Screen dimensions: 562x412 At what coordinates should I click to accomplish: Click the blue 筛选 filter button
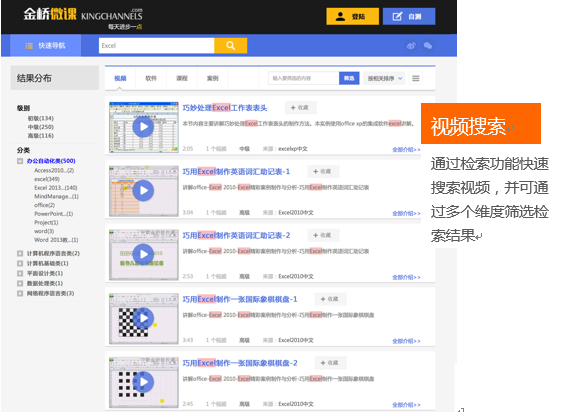pyautogui.click(x=349, y=78)
